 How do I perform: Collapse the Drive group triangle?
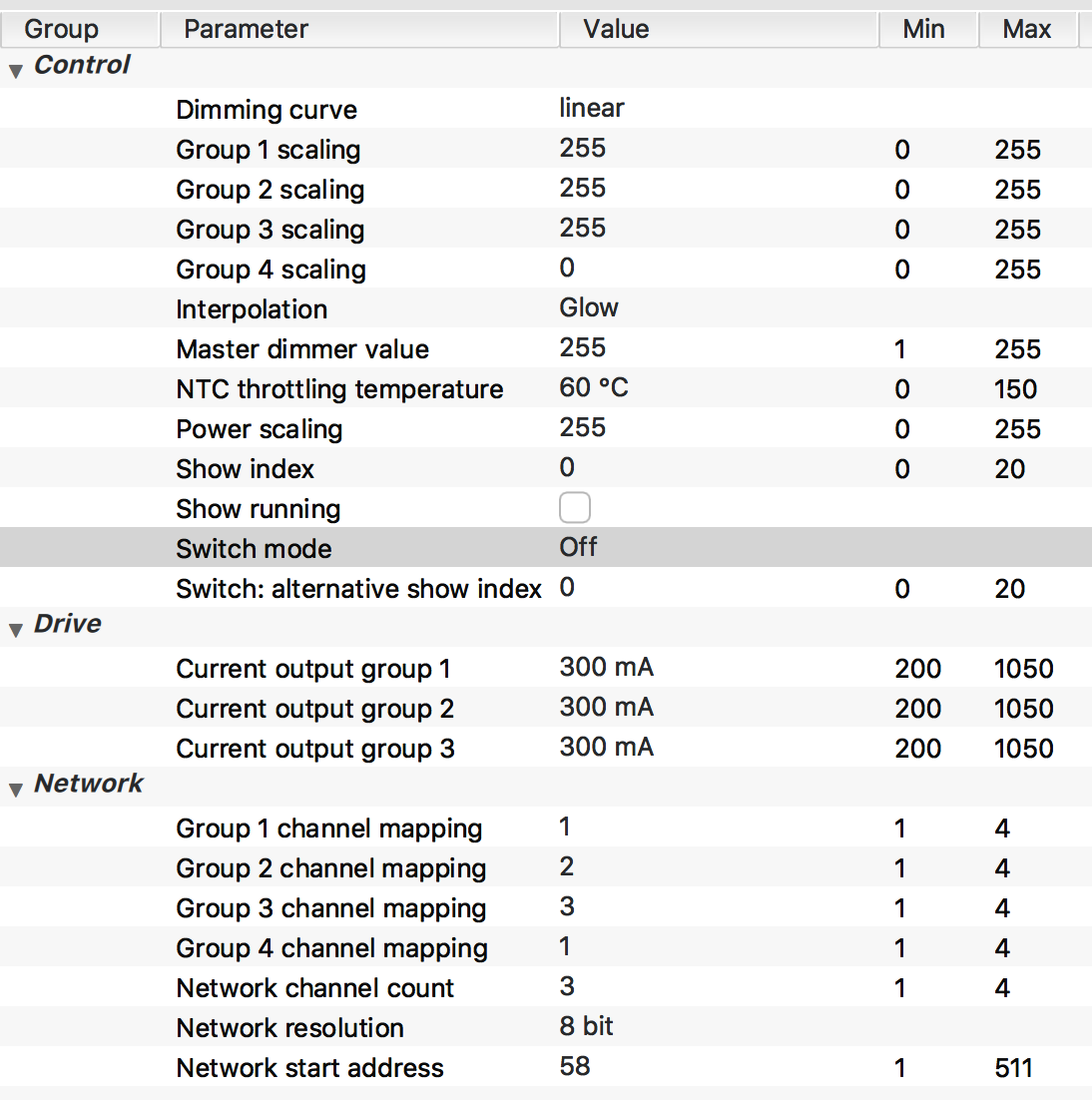click(16, 630)
